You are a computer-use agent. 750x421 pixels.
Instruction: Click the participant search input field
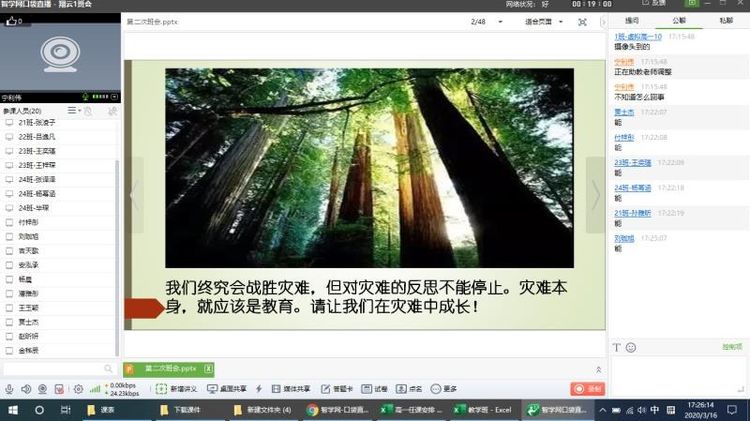click(x=55, y=370)
